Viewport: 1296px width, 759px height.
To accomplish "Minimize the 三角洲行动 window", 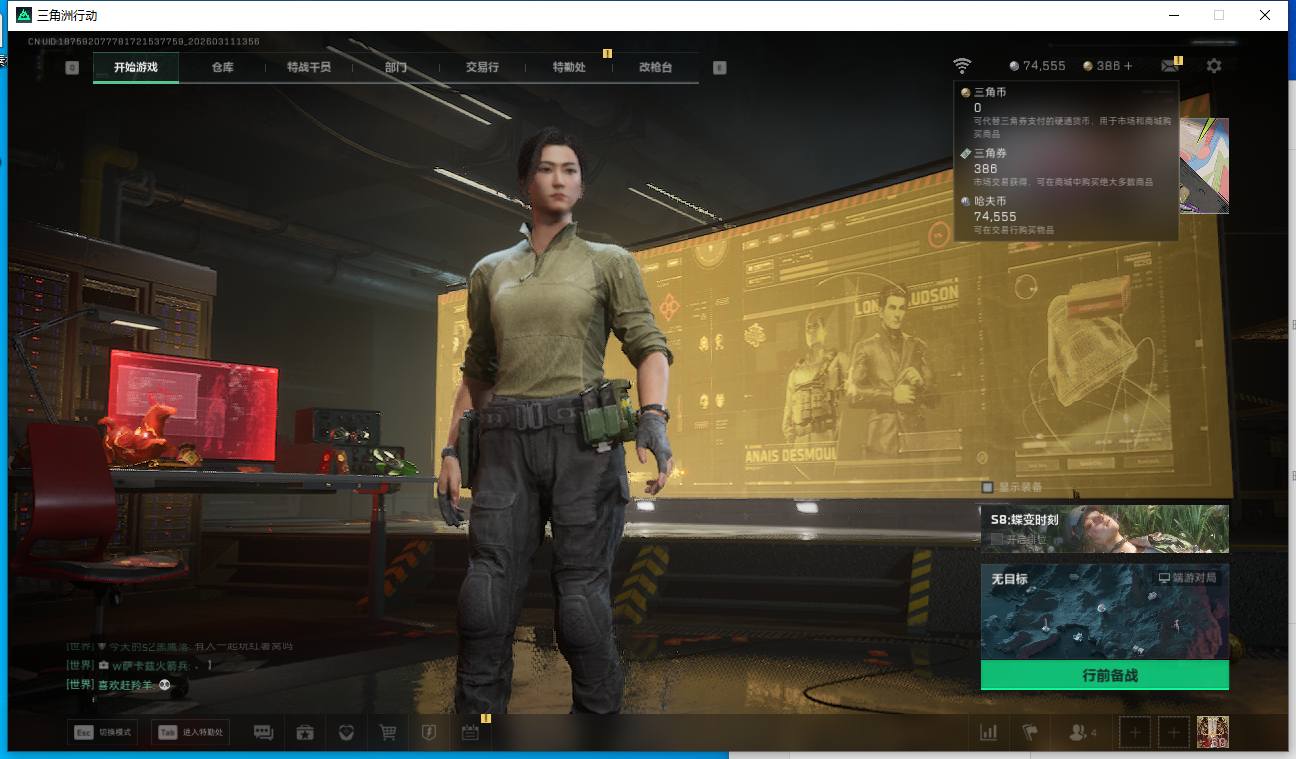I will click(1173, 15).
